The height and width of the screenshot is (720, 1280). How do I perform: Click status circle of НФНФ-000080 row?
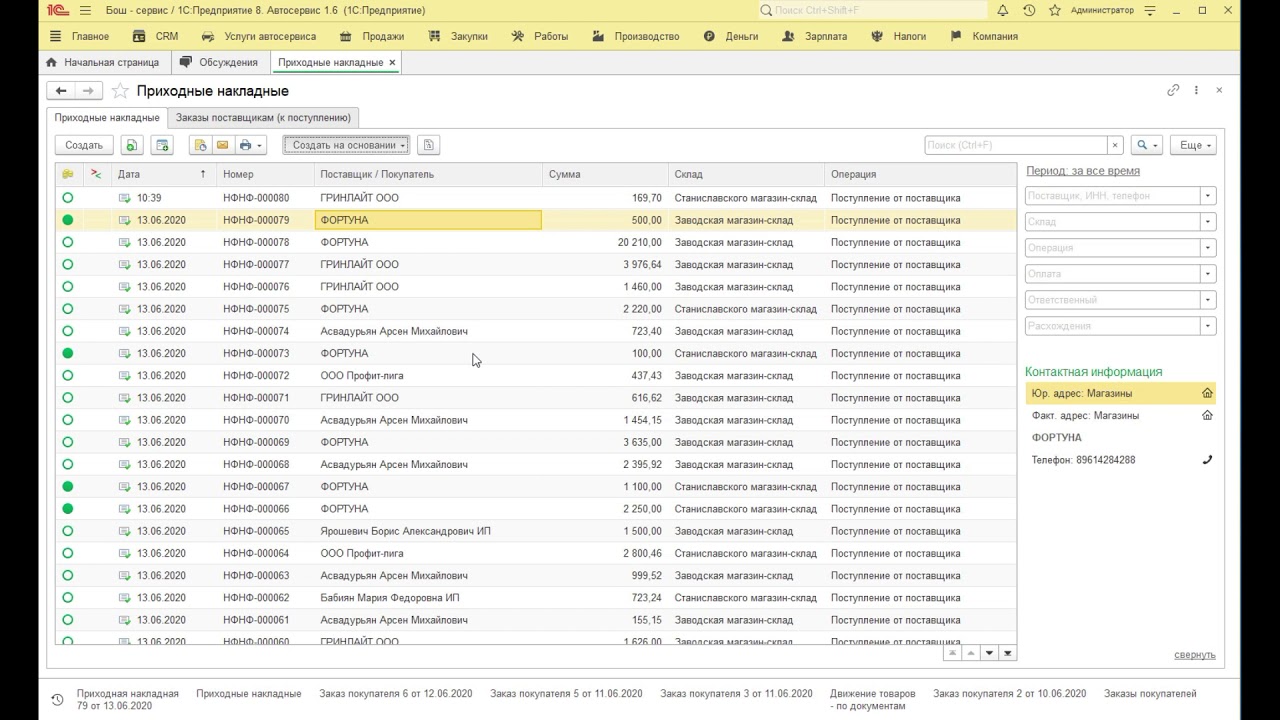(68, 198)
